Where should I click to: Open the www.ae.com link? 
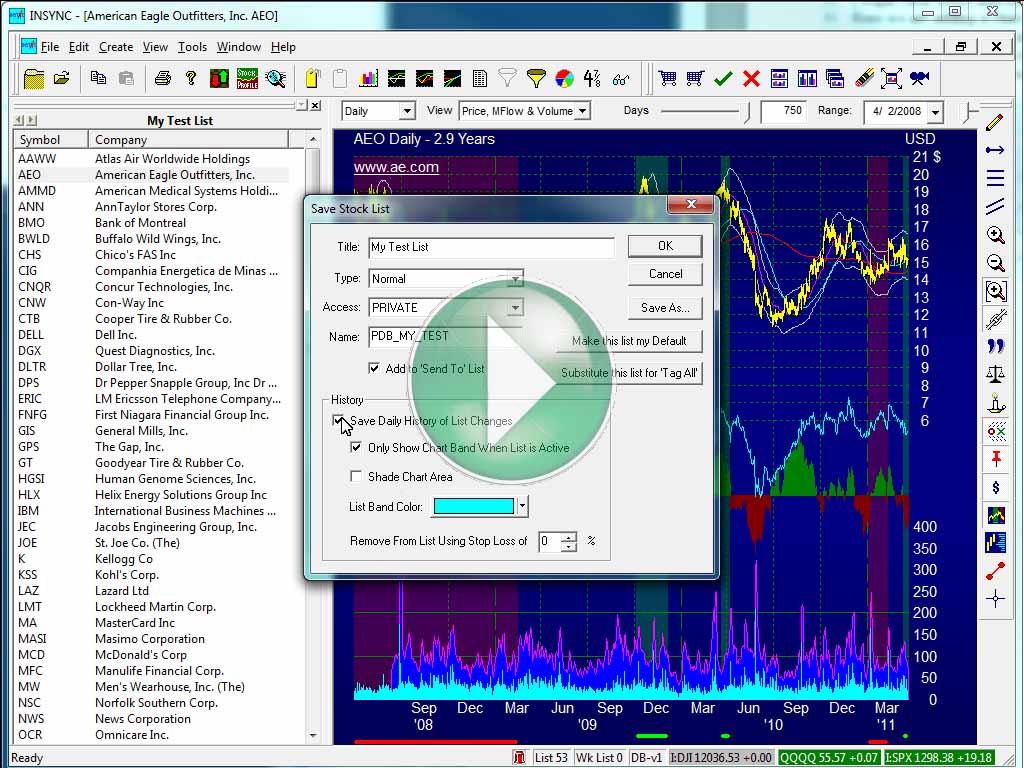click(396, 167)
